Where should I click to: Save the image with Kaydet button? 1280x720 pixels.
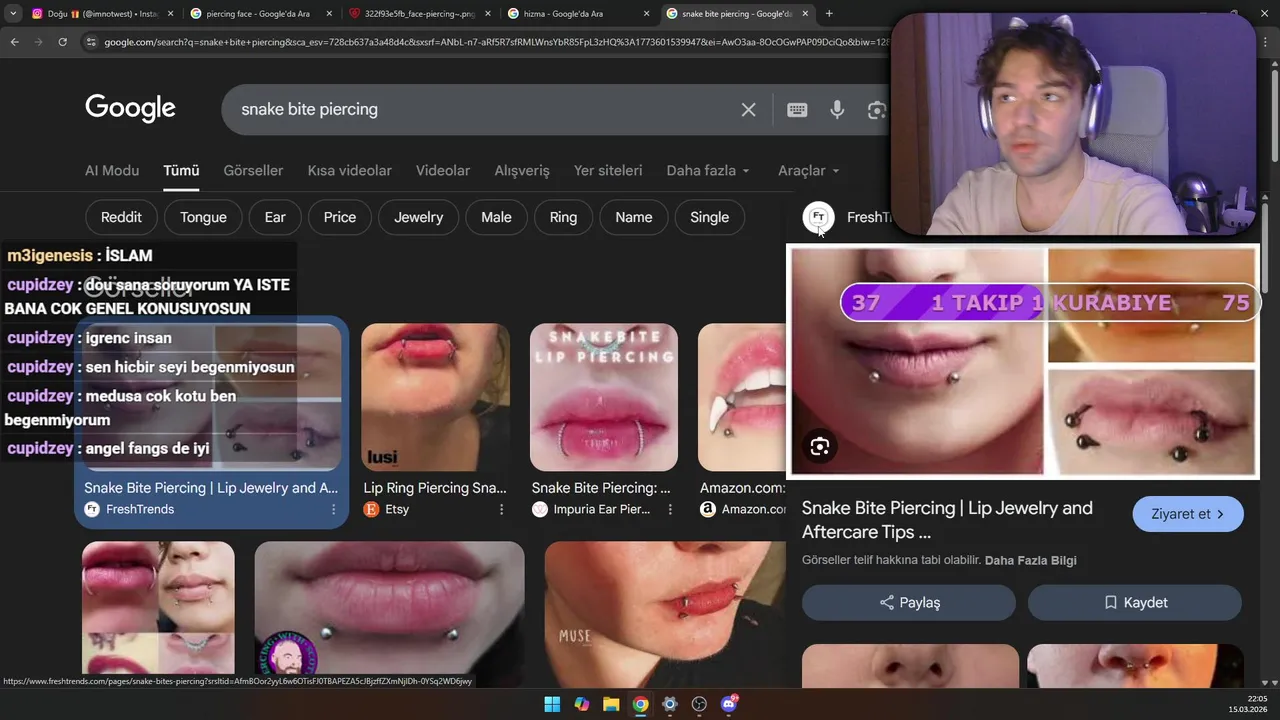coord(1135,603)
